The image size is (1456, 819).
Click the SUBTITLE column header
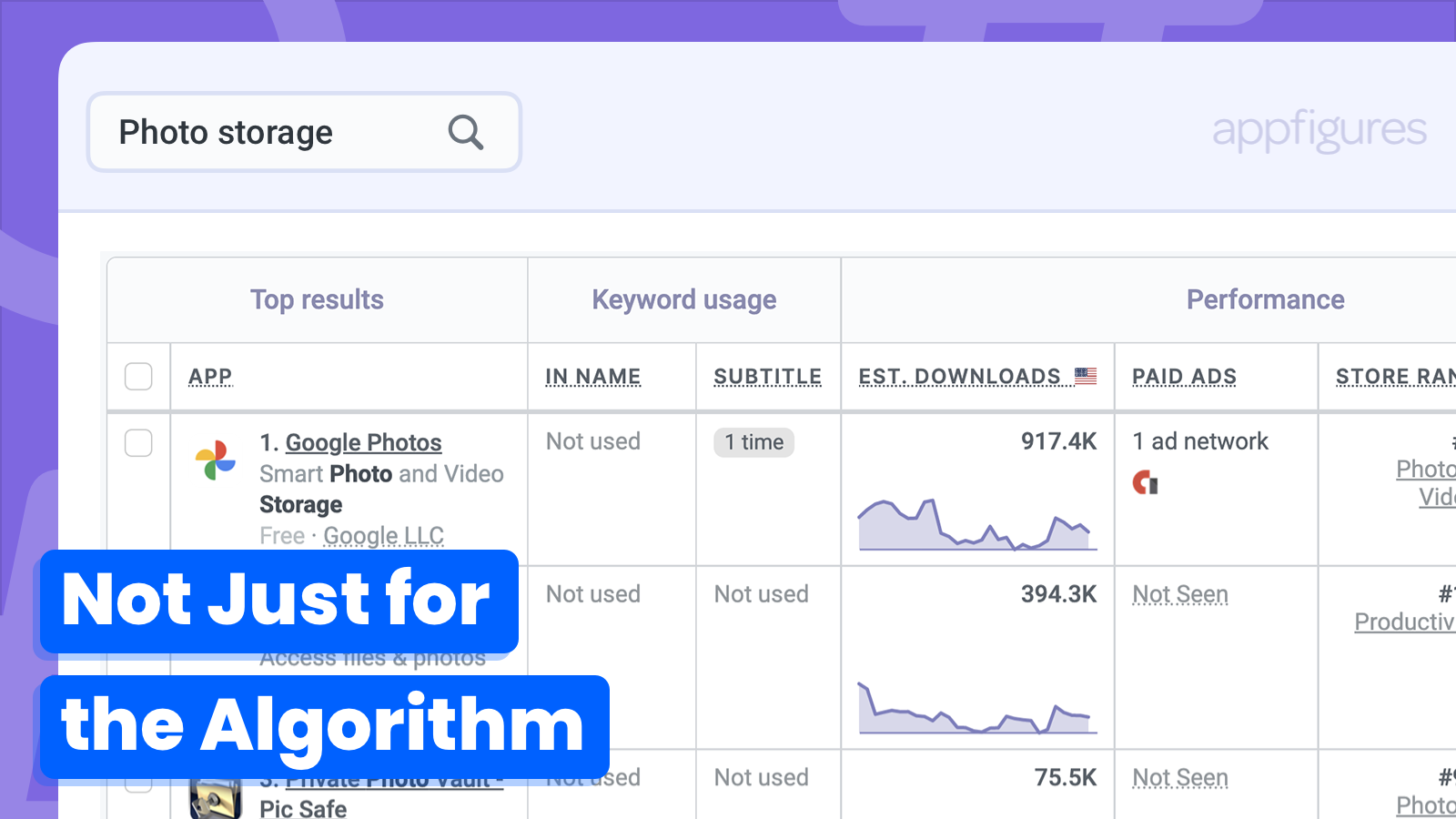767,377
